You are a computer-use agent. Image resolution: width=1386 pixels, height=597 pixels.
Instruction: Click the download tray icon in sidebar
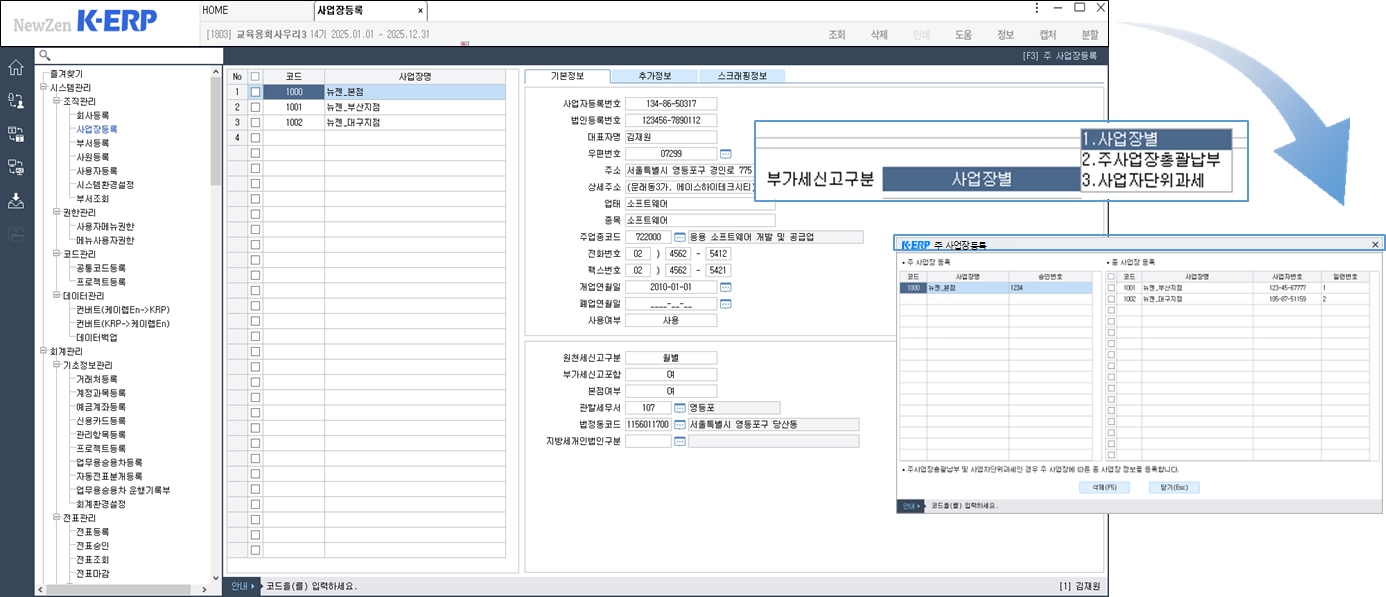pos(16,200)
